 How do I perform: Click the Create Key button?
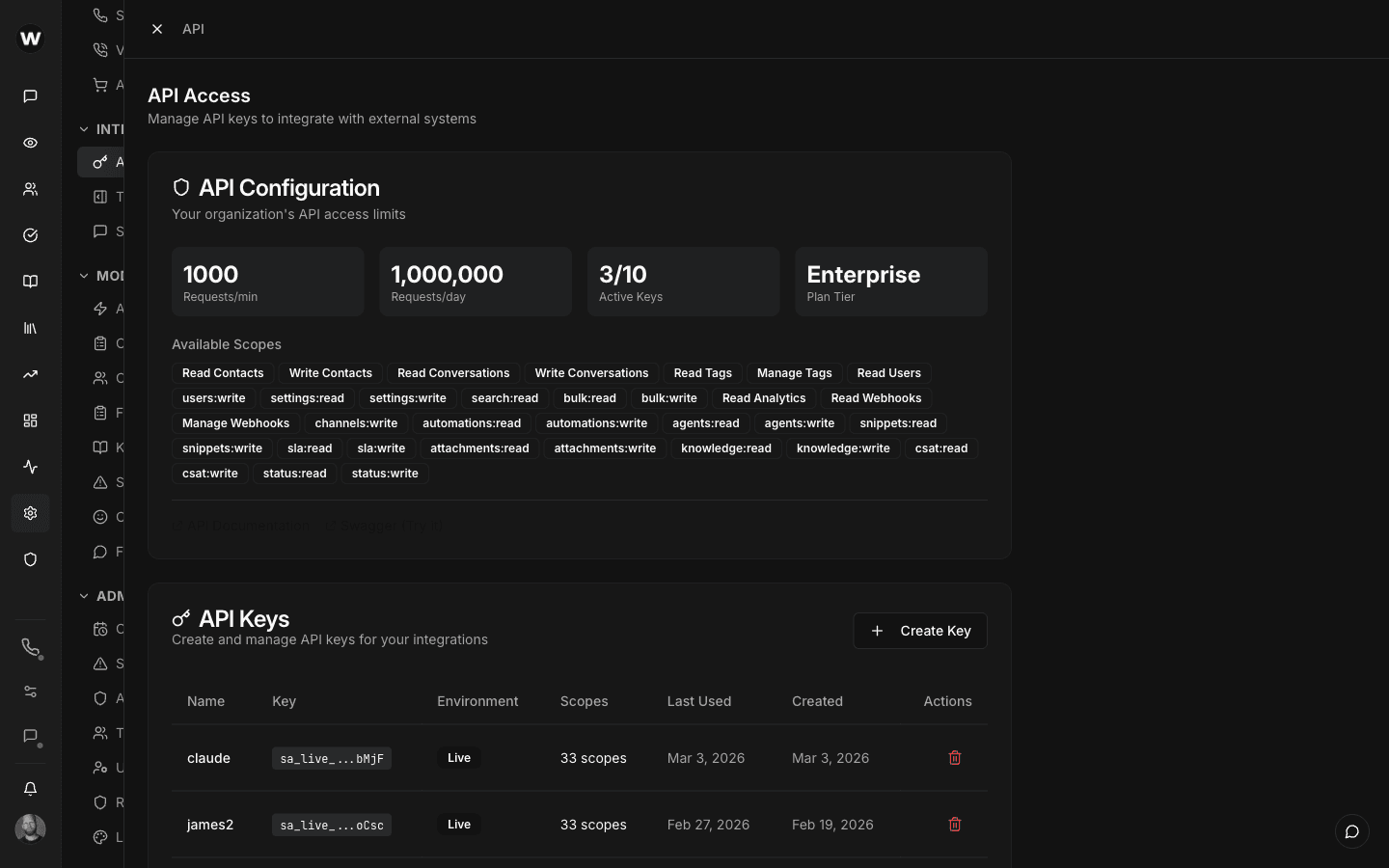click(919, 631)
